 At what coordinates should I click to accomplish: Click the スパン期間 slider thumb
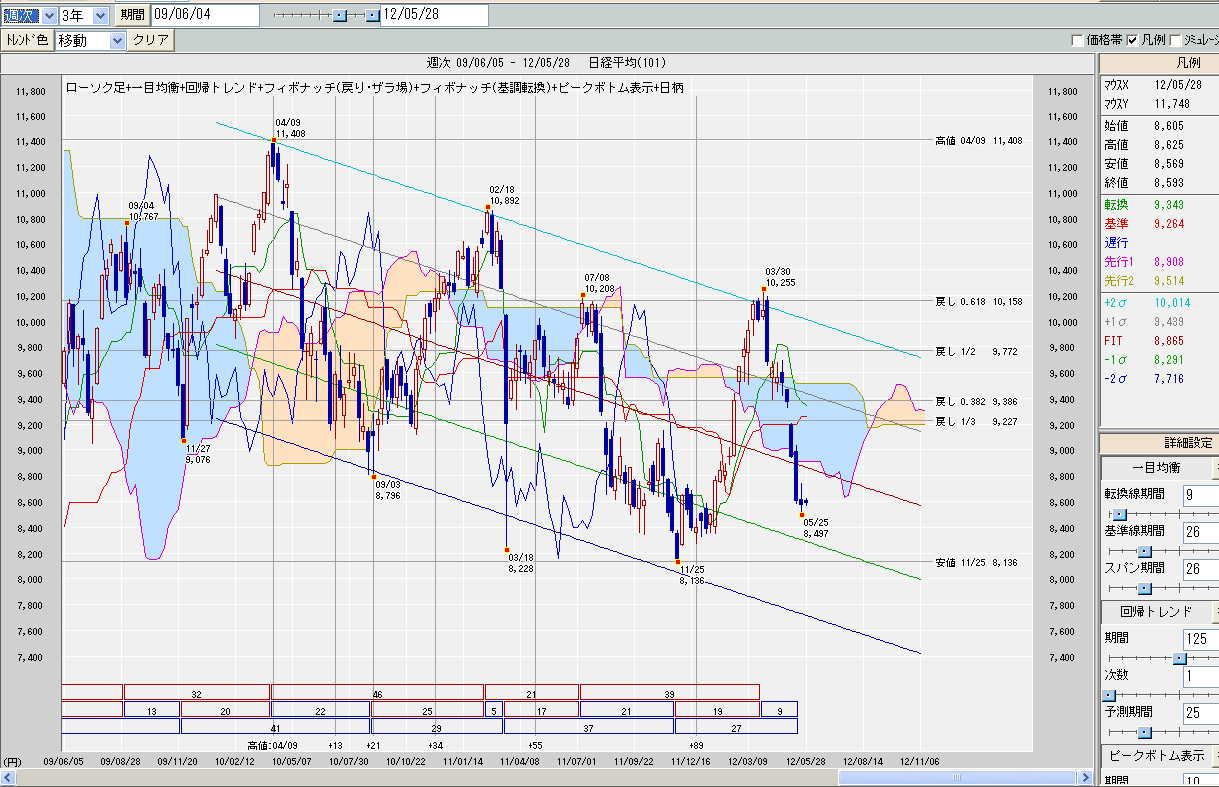[1145, 588]
